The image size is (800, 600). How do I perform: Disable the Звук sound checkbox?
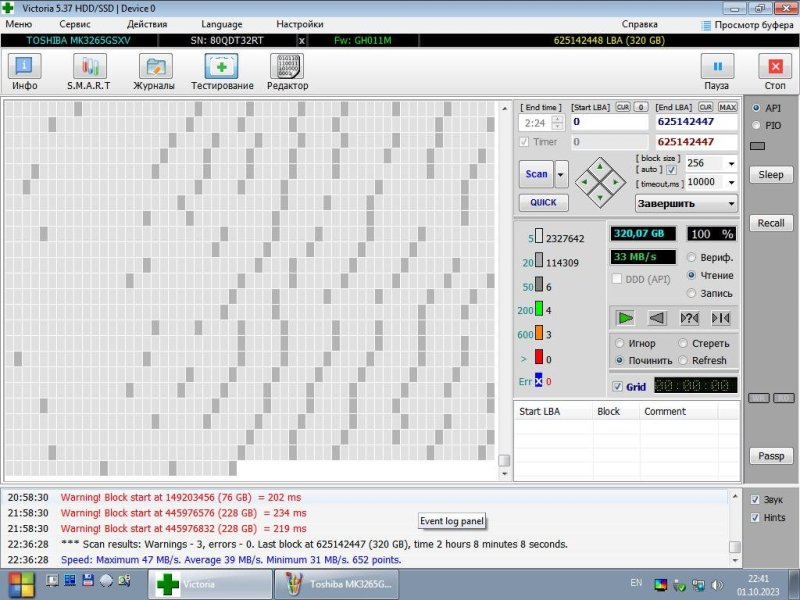point(755,499)
